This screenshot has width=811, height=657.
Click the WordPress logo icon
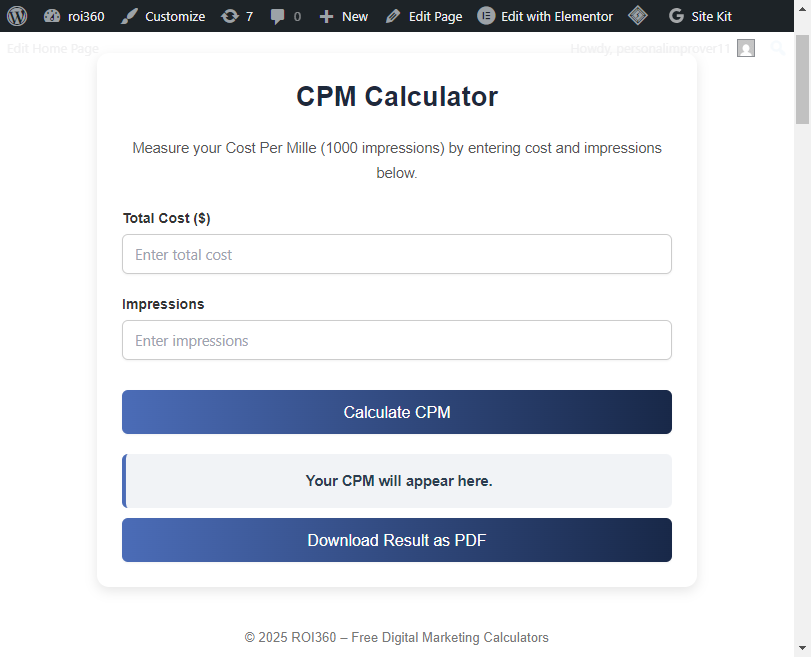(17, 16)
